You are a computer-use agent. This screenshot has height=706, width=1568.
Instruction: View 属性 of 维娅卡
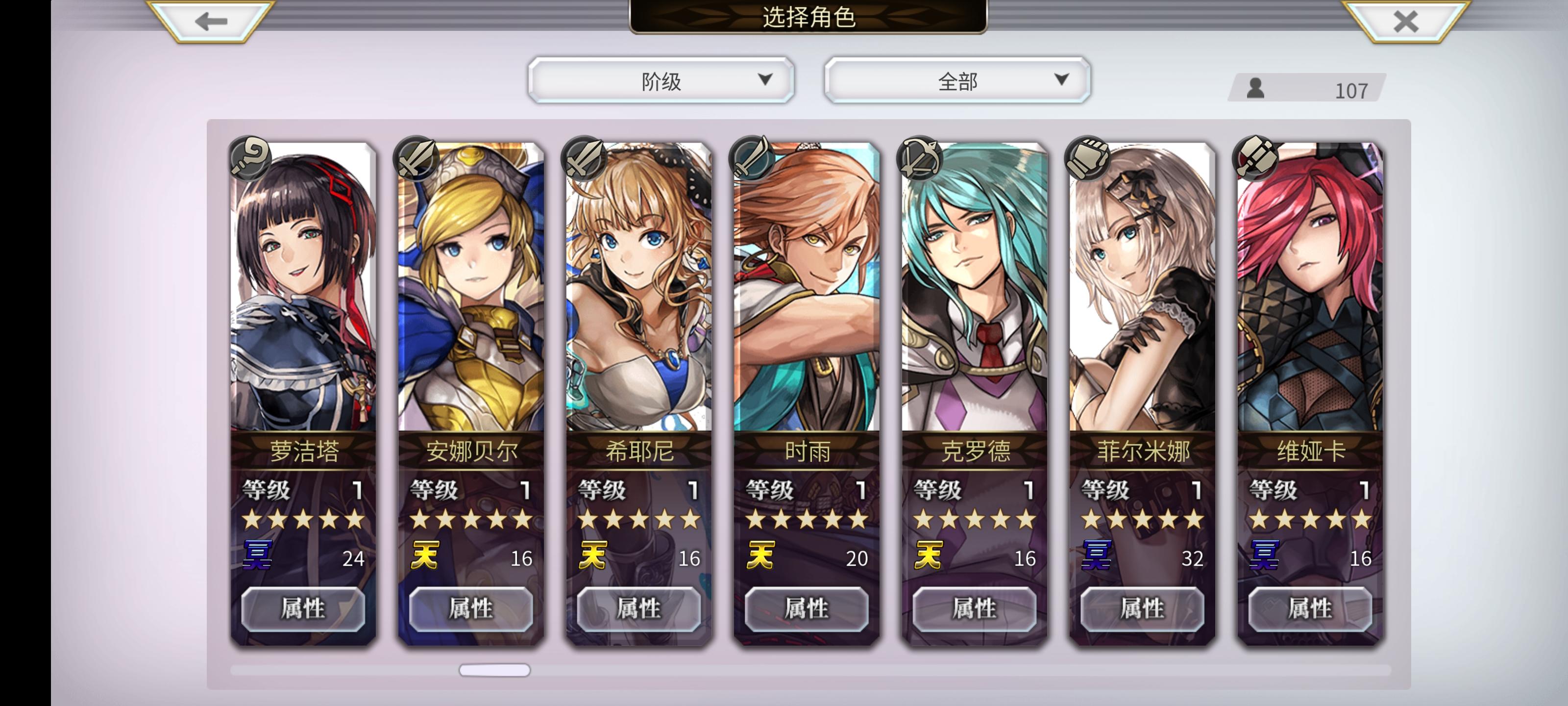click(x=1310, y=608)
